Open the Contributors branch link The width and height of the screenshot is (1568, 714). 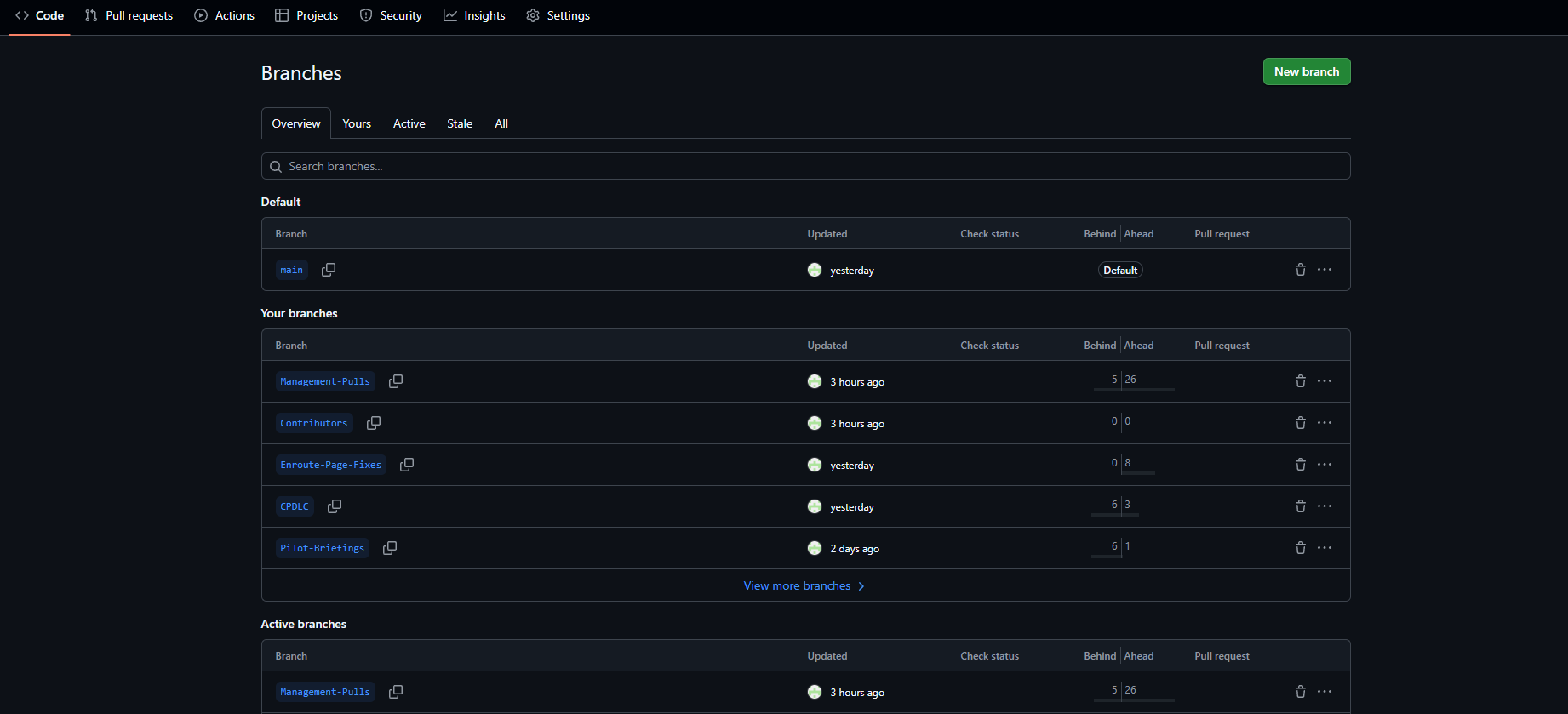pyautogui.click(x=313, y=423)
